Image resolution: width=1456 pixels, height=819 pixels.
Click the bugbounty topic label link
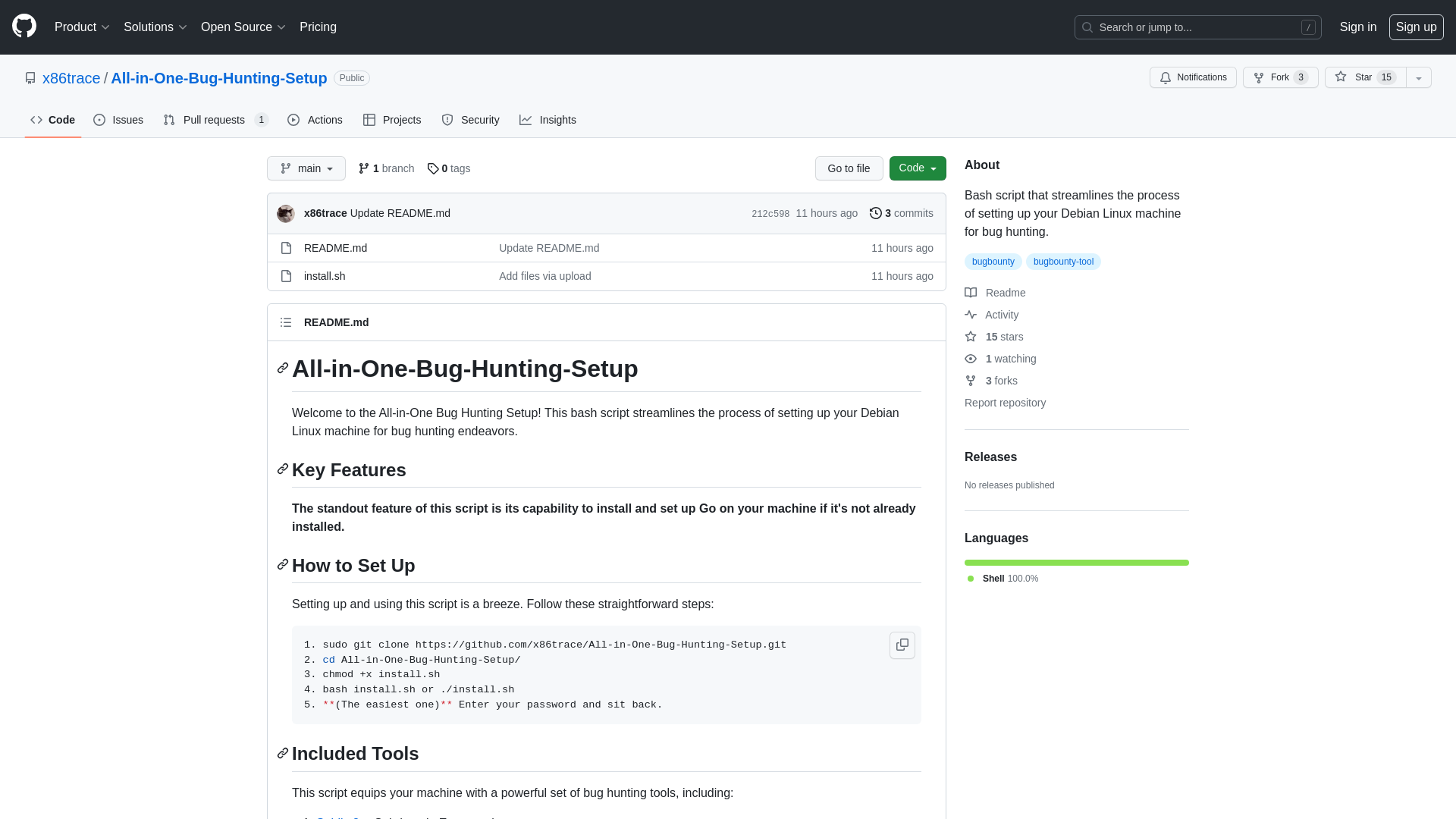click(x=992, y=261)
